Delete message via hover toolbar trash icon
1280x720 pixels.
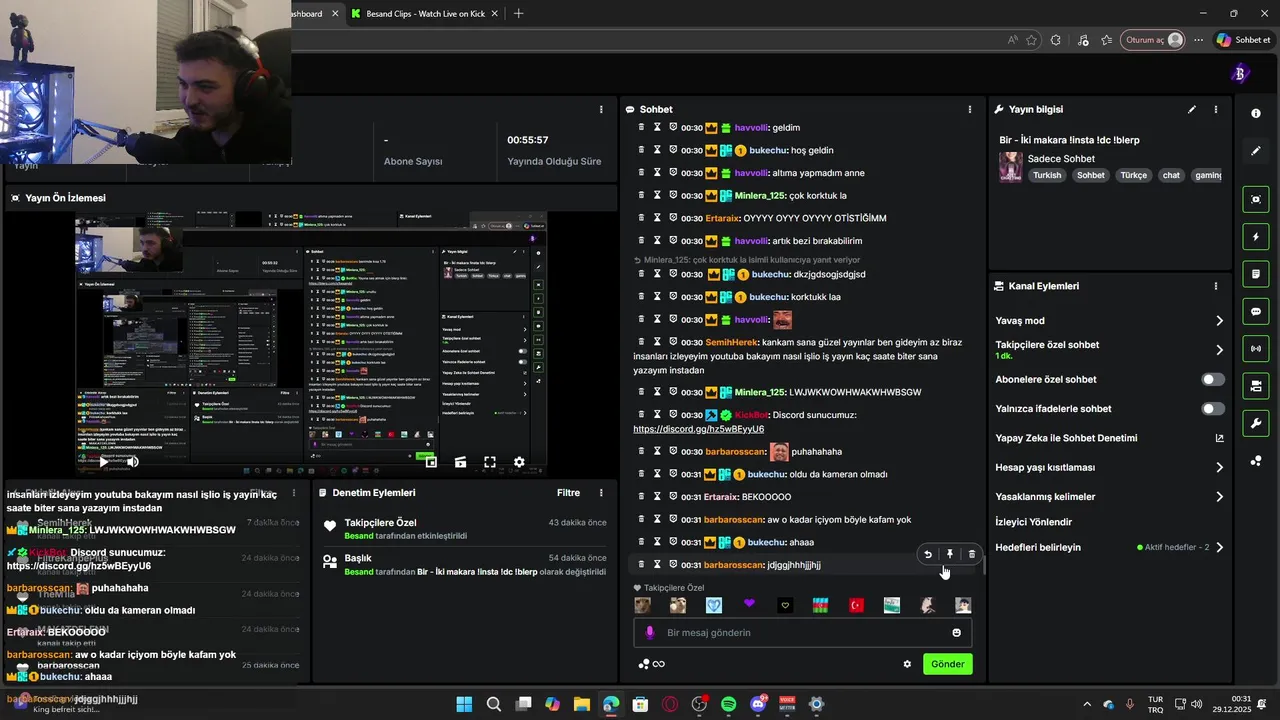pos(972,554)
